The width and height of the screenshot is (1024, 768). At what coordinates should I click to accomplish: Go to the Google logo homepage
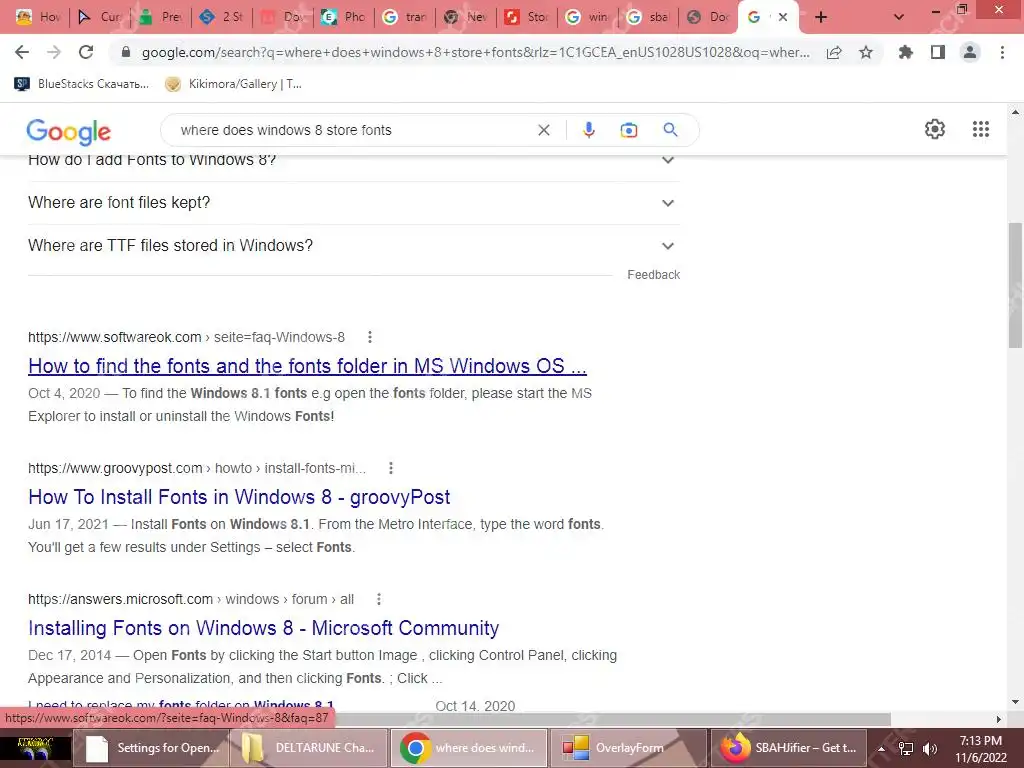[69, 132]
